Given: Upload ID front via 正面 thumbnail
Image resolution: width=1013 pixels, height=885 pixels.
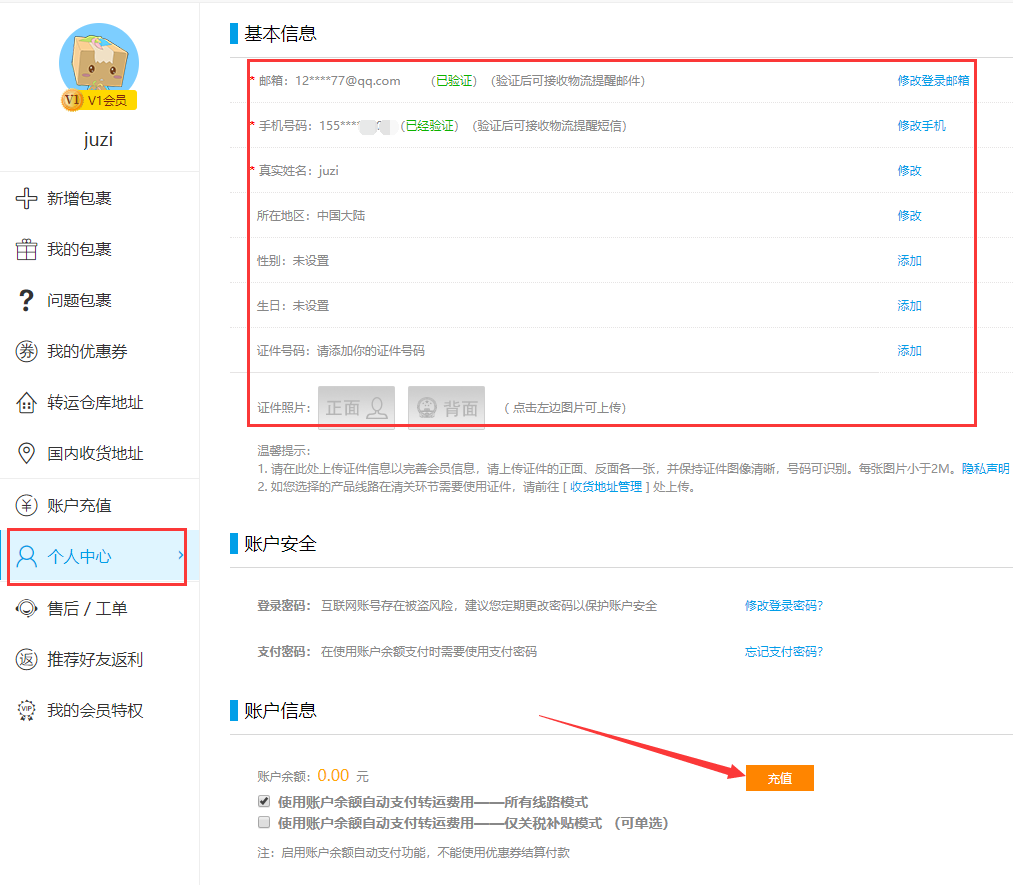Looking at the screenshot, I should pos(357,408).
